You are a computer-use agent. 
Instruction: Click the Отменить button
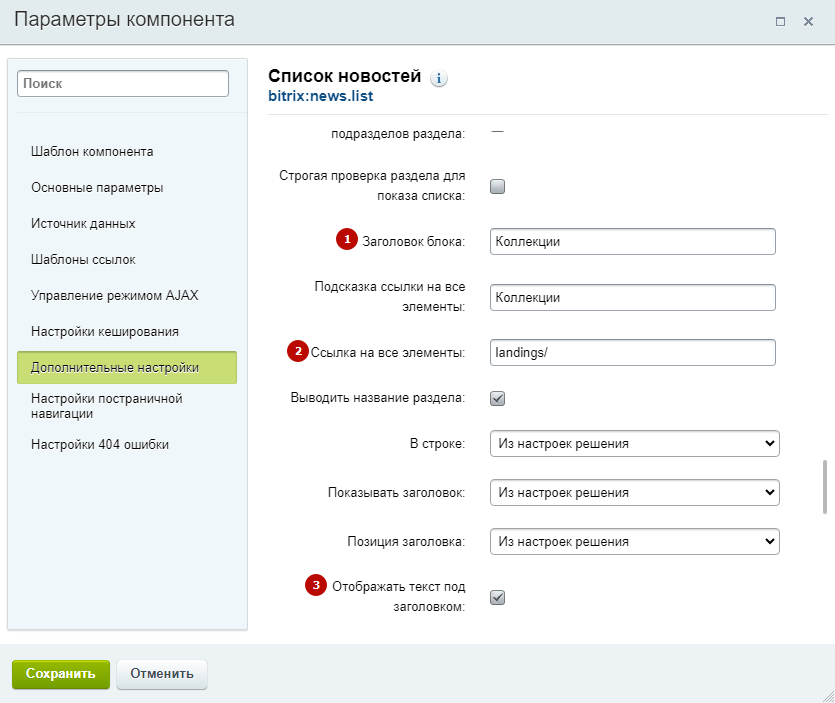point(162,674)
